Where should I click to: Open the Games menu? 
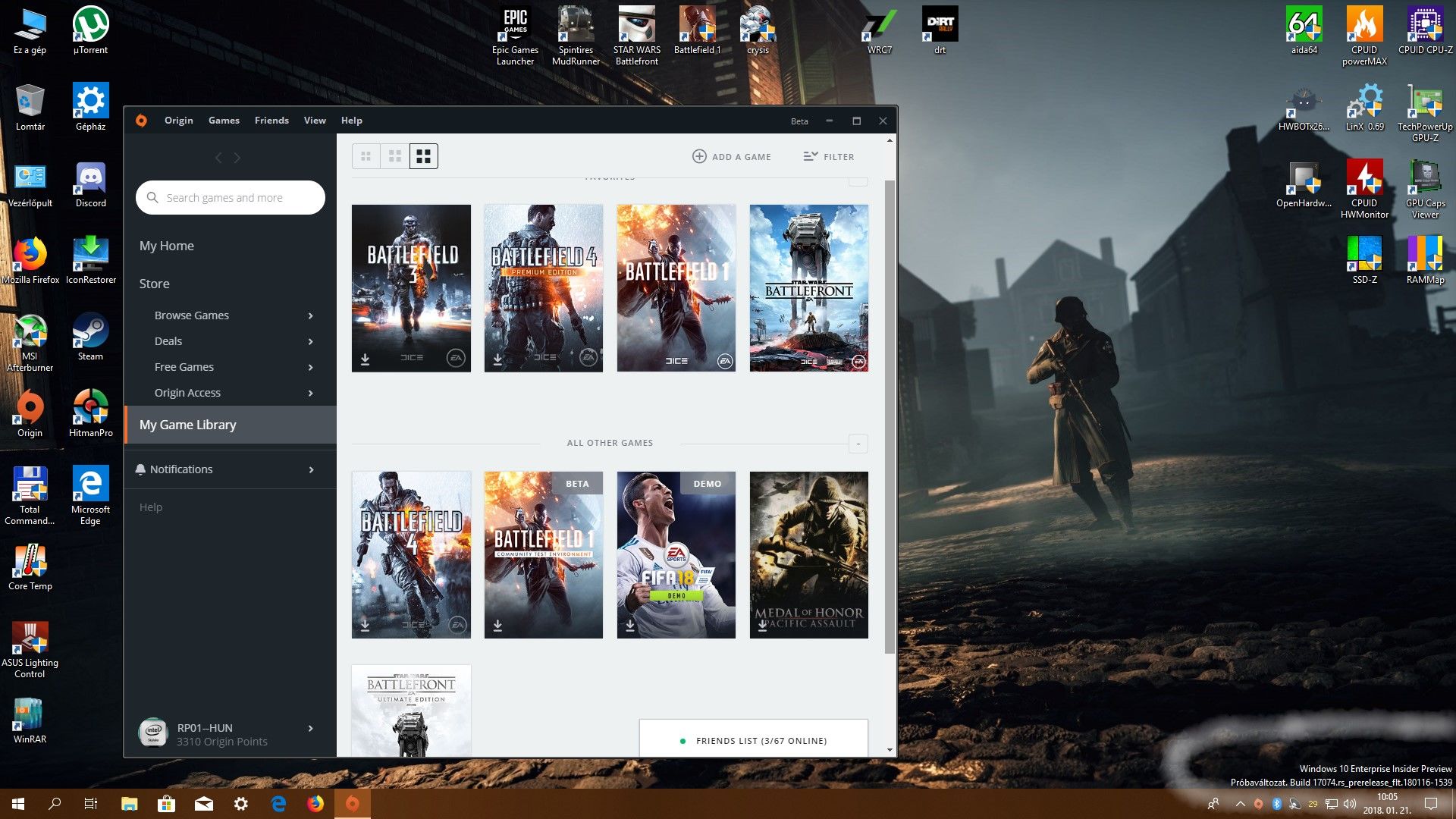(x=224, y=121)
